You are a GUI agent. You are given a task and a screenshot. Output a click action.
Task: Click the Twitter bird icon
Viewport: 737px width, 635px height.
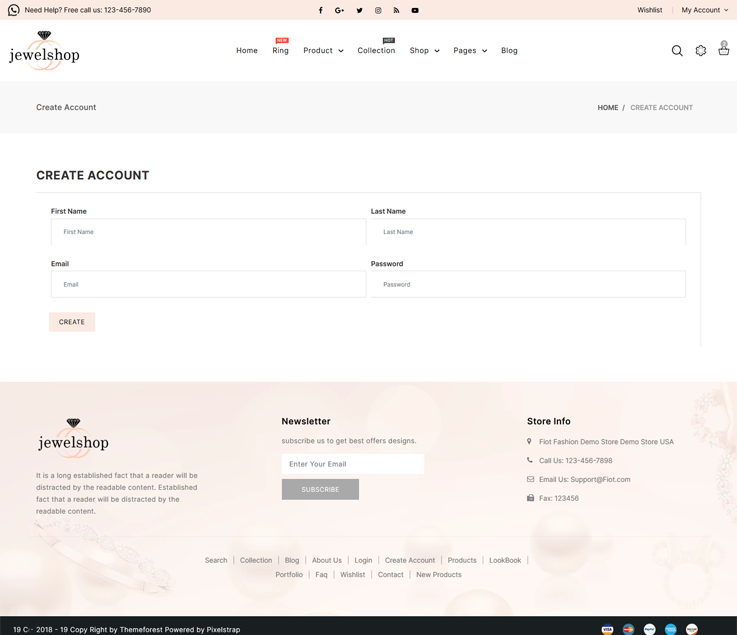click(x=359, y=10)
